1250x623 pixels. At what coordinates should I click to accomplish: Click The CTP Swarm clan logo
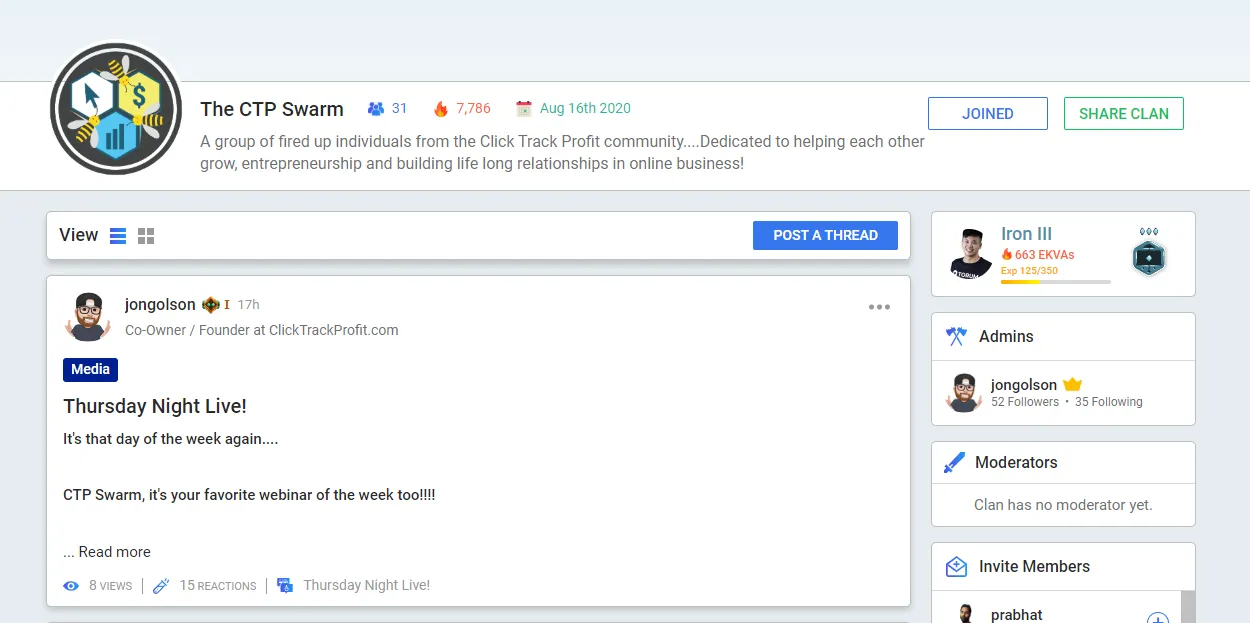116,110
